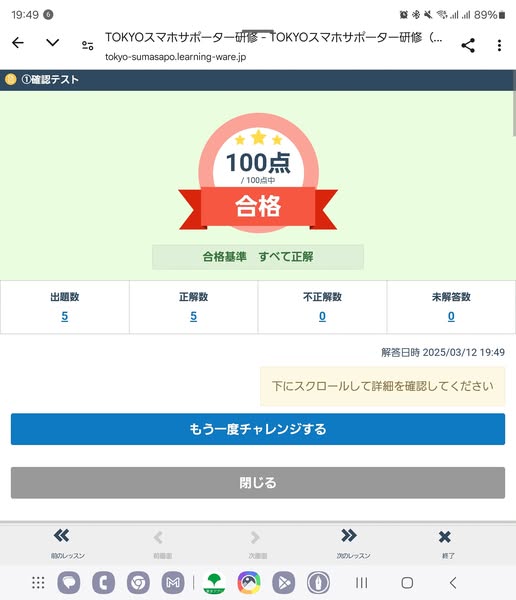Viewport: 516px width, 600px height.
Task: Go to previous lesson double-arrow icon
Action: pos(62,535)
